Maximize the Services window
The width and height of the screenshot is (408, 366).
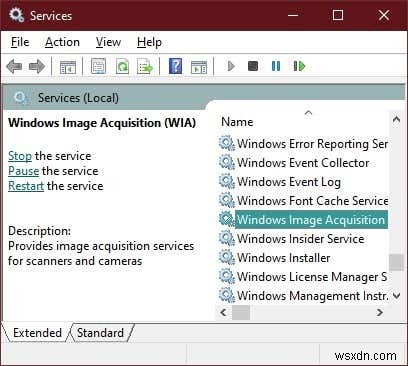point(338,15)
